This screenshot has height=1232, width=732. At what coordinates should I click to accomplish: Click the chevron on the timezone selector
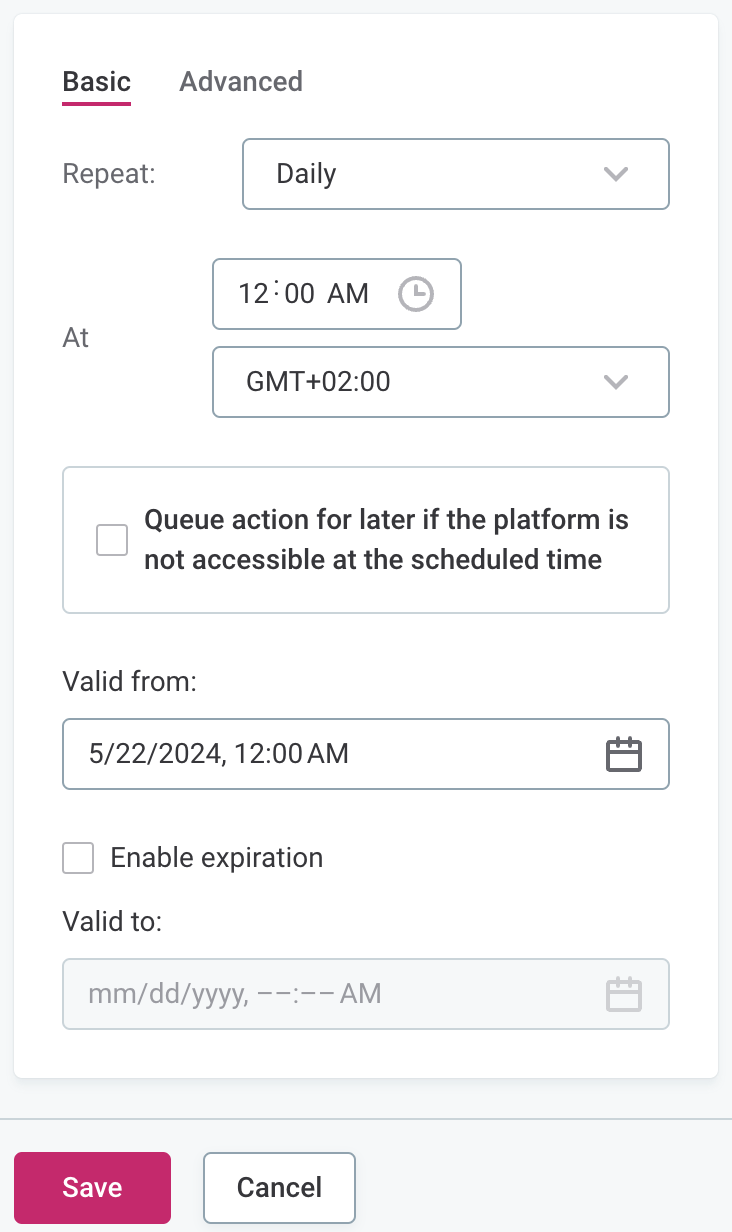tap(616, 382)
